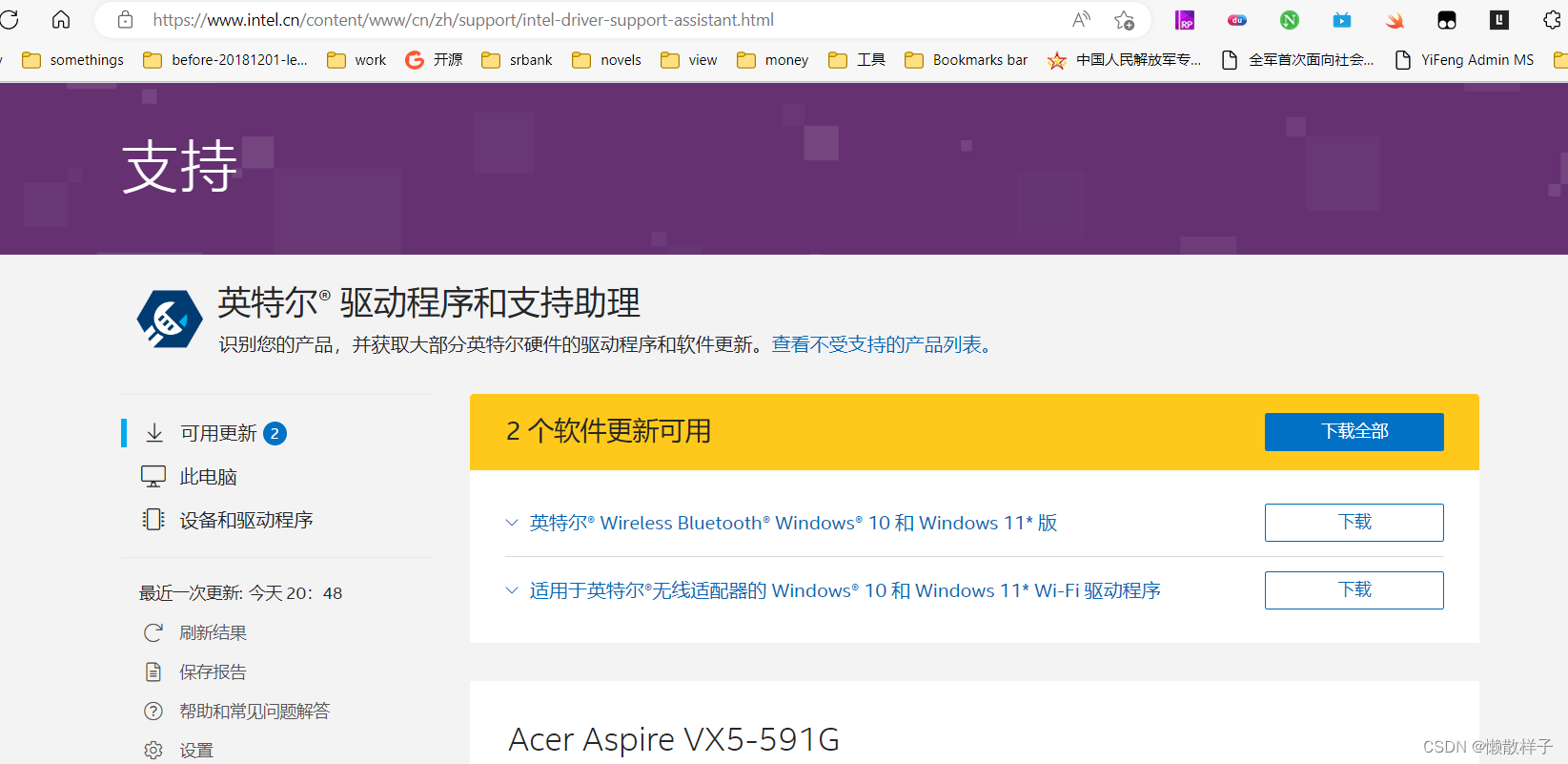Click the chip icon beside 设备和驱动程序
Image resolution: width=1568 pixels, height=764 pixels.
click(x=153, y=519)
